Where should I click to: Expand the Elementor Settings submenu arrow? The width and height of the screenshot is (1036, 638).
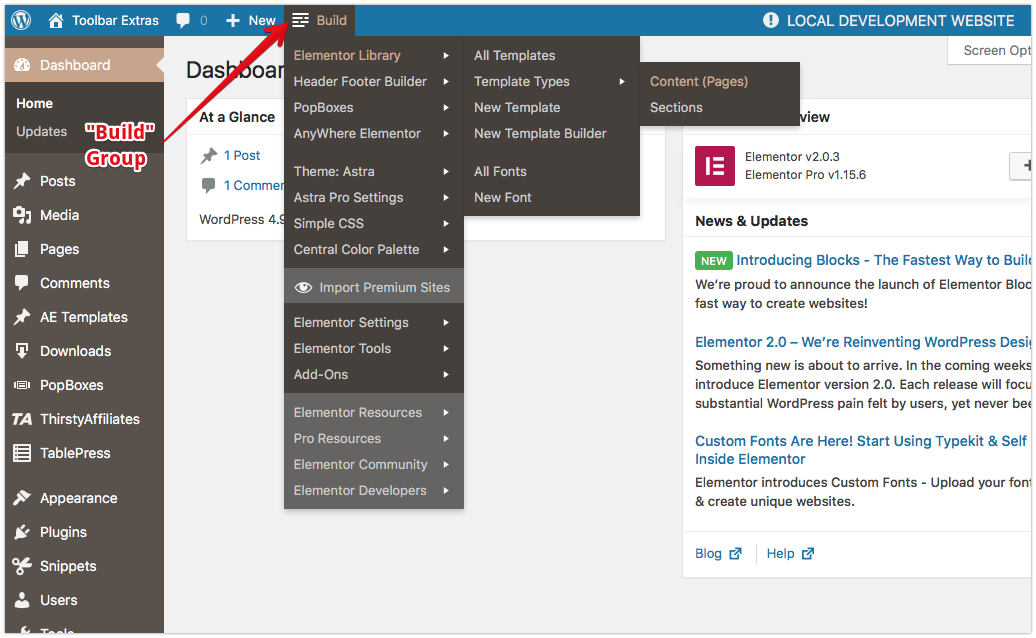point(447,322)
